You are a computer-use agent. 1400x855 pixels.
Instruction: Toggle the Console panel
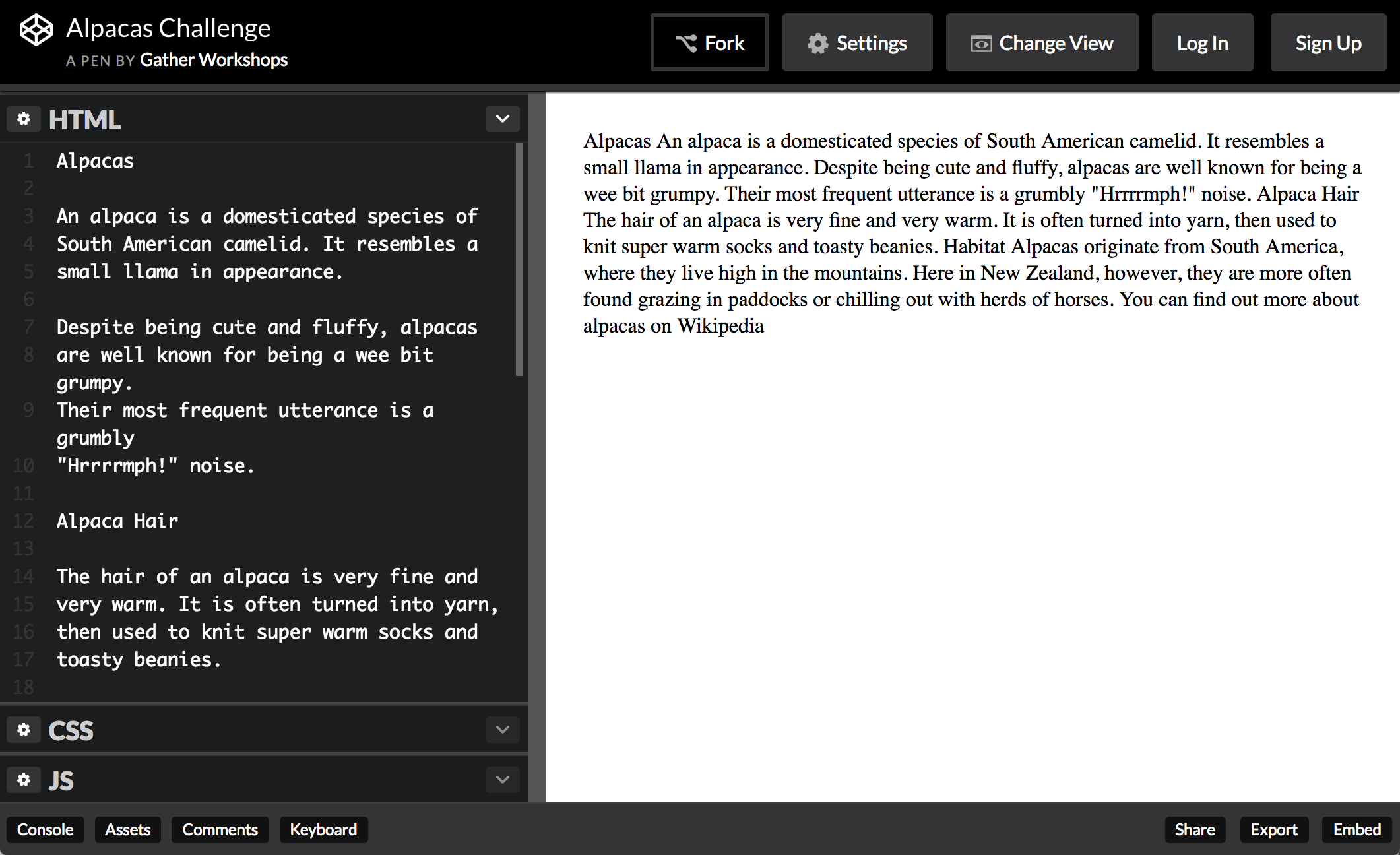point(45,829)
